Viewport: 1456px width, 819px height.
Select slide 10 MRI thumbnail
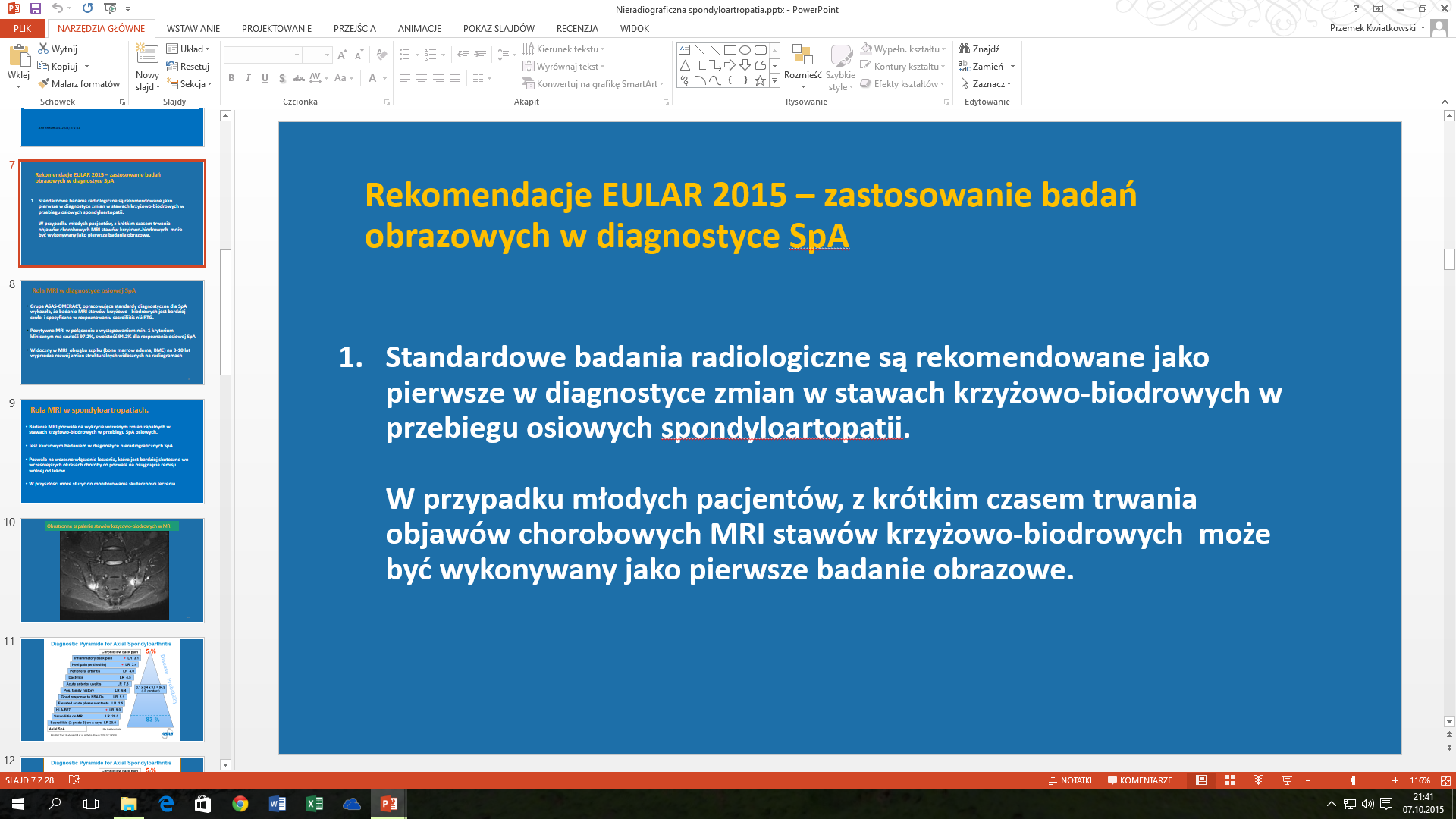112,570
